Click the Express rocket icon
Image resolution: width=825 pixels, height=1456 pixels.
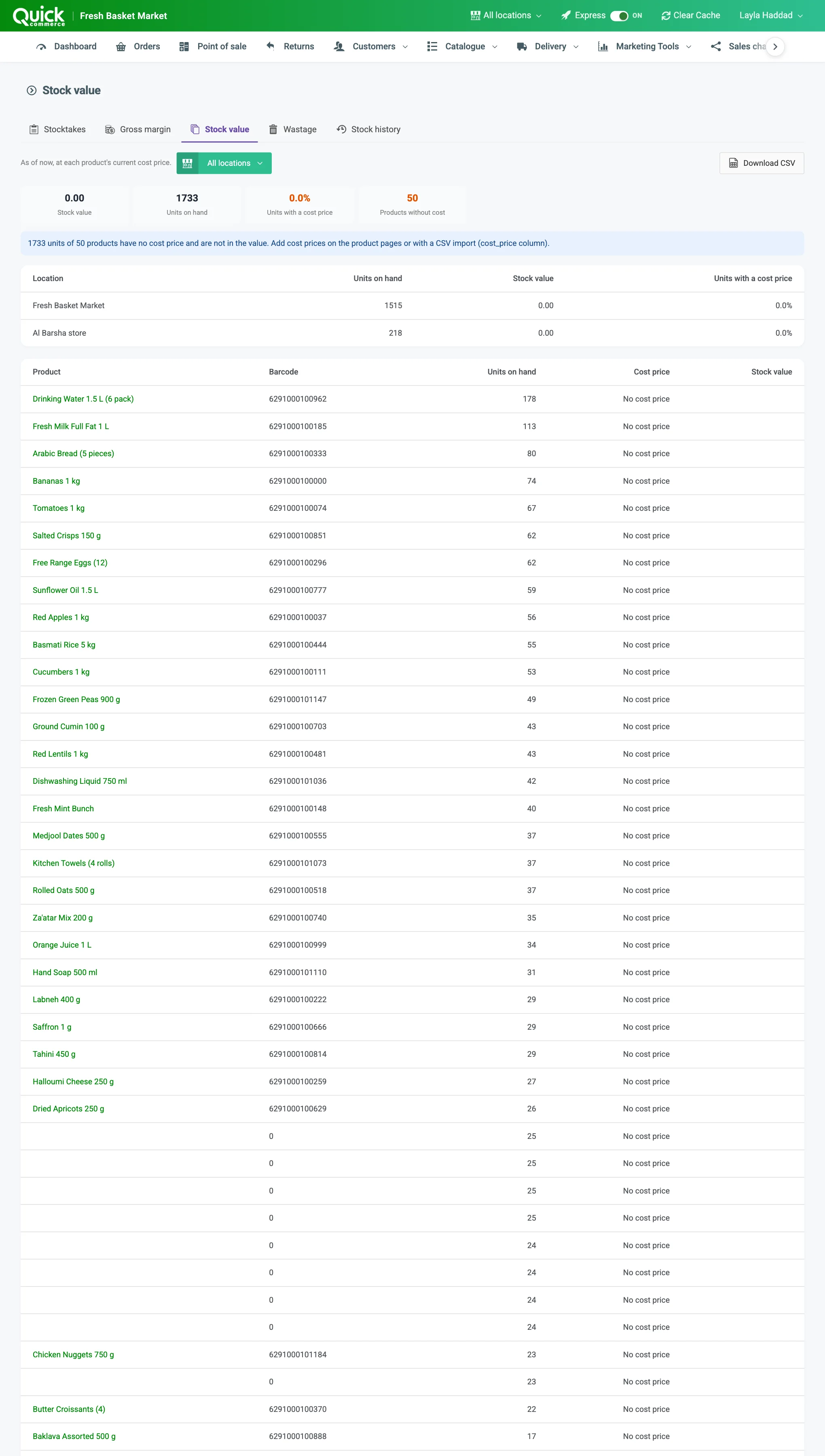(565, 15)
